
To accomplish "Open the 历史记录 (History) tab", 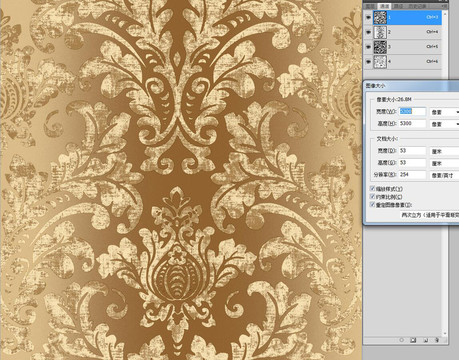I will [417, 6].
